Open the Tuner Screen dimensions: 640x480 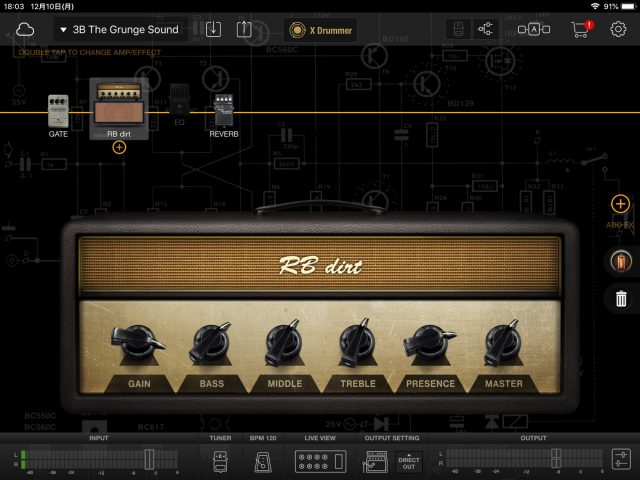tap(220, 460)
